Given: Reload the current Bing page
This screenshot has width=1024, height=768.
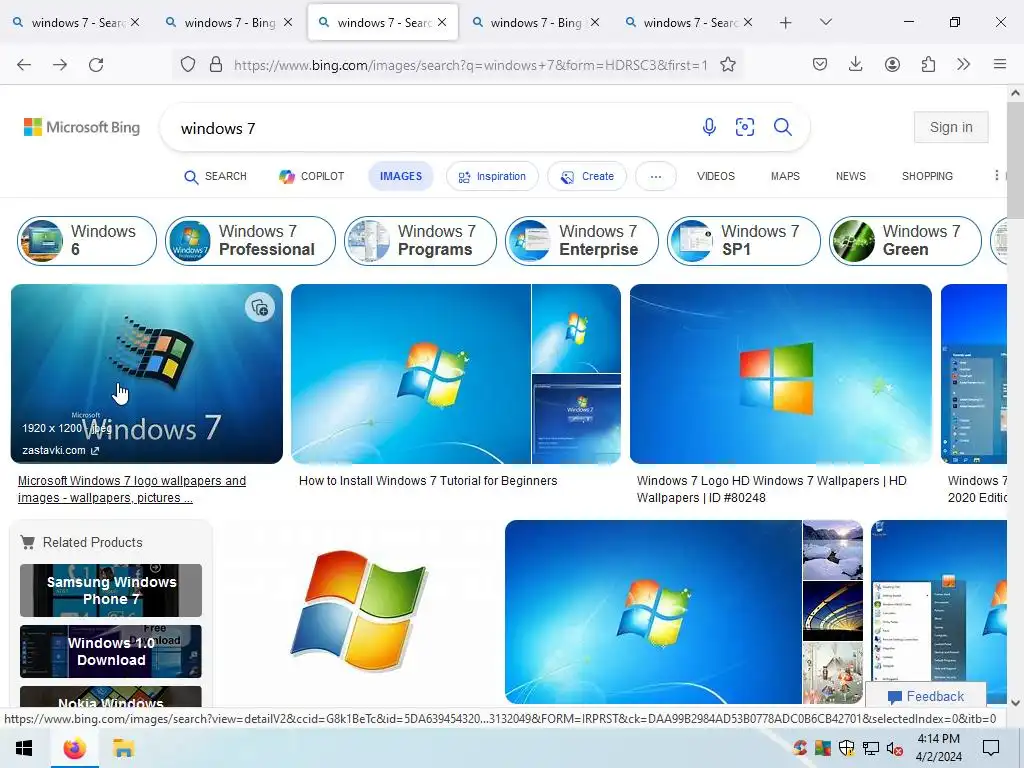Looking at the screenshot, I should click(x=96, y=65).
